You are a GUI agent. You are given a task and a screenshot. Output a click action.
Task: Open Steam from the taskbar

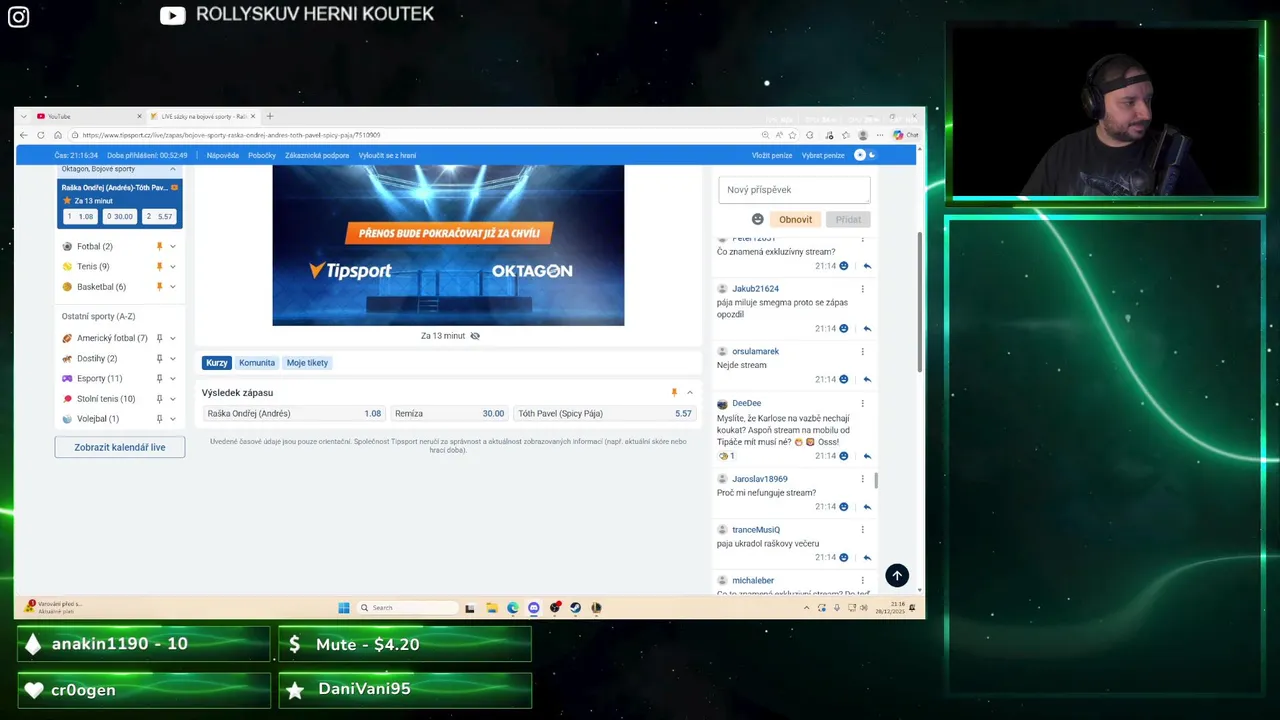[575, 607]
